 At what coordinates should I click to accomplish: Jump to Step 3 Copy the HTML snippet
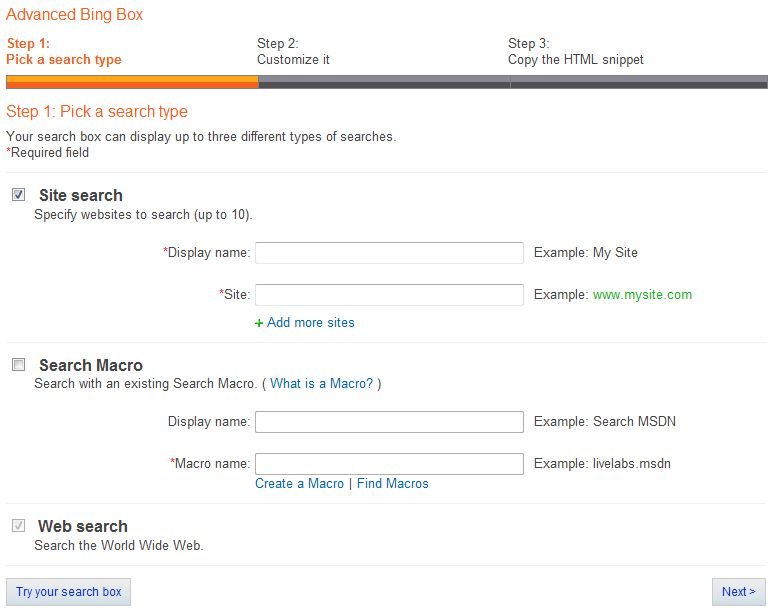pos(575,52)
